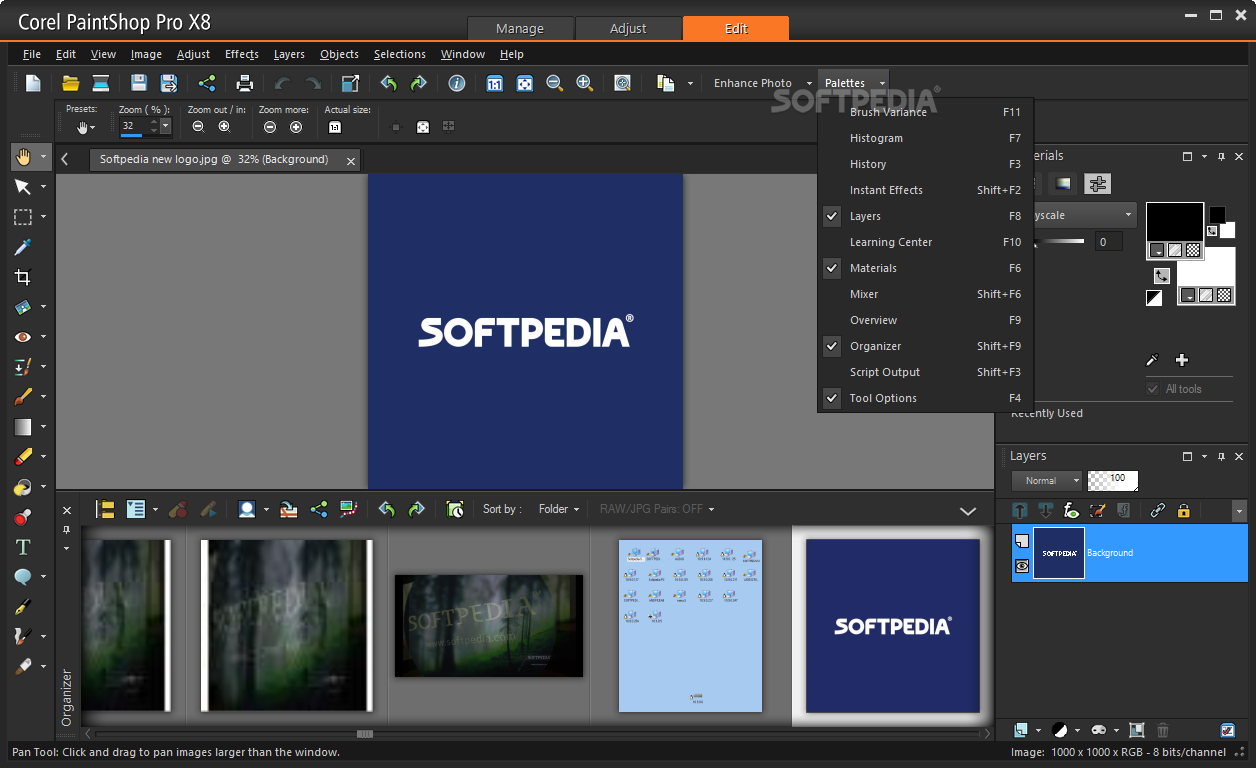Delete layer with trash icon
Image resolution: width=1256 pixels, height=768 pixels.
point(1163,730)
